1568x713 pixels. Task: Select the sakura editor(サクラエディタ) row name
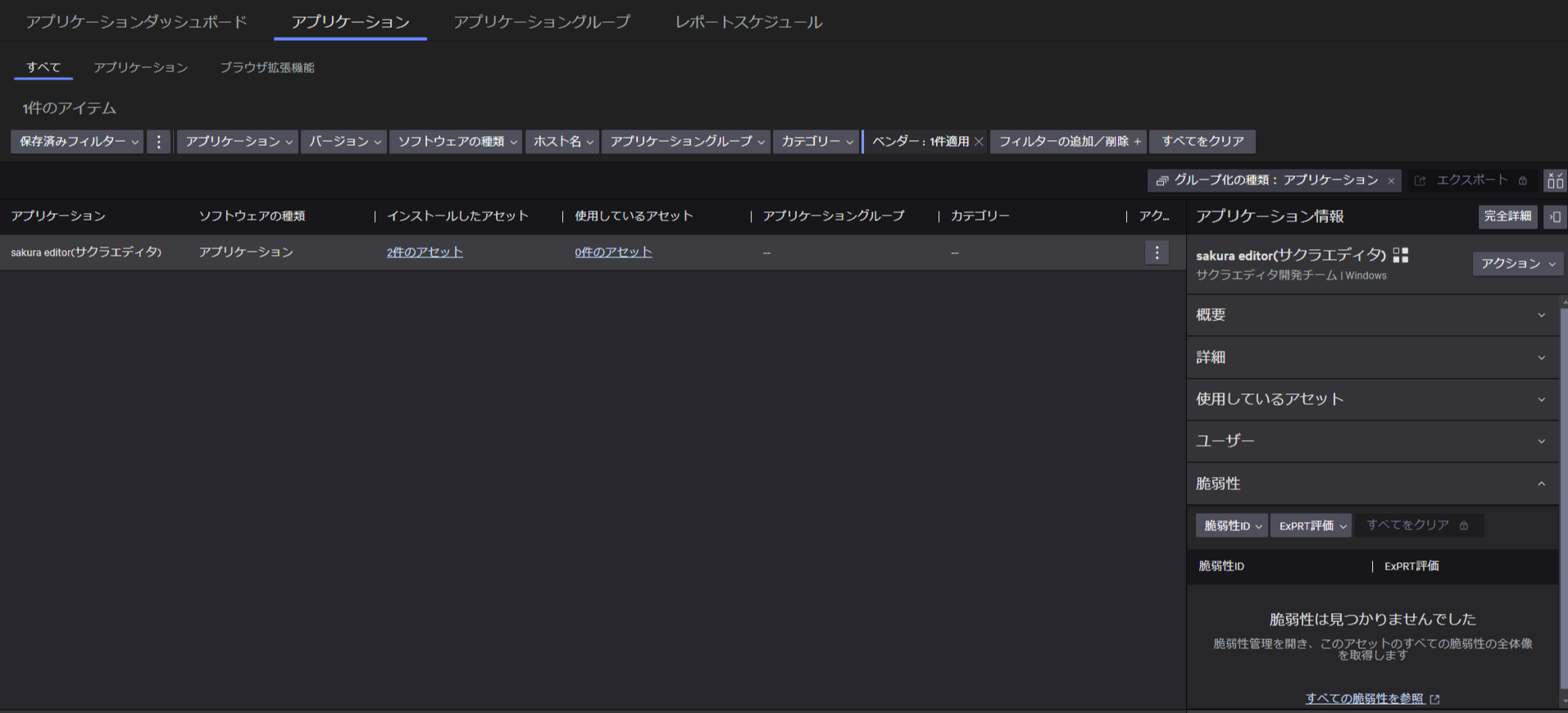click(x=86, y=252)
